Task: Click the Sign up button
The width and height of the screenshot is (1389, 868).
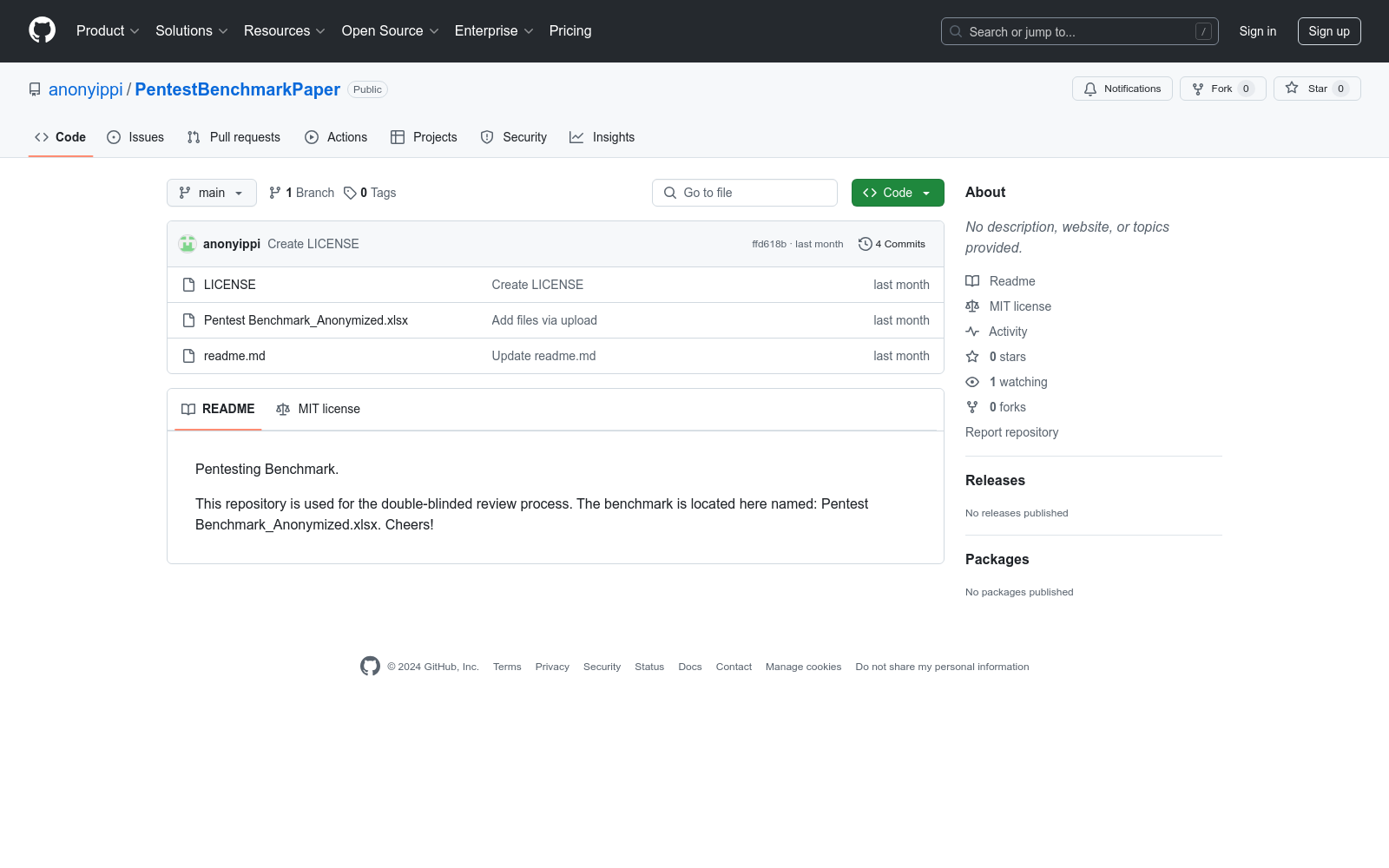Action: click(1329, 31)
